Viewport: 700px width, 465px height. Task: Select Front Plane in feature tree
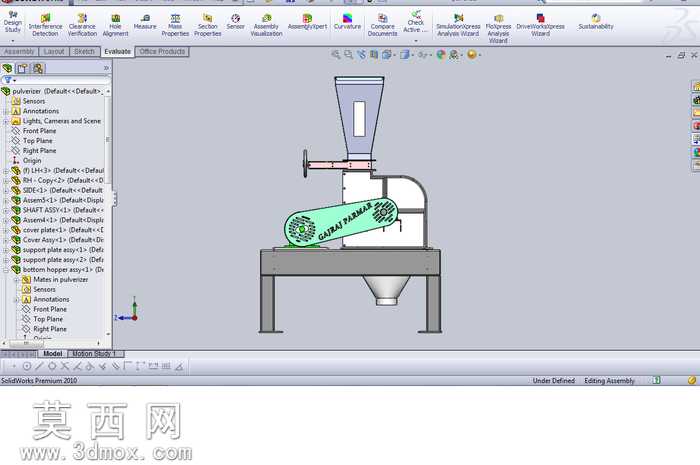(x=39, y=131)
